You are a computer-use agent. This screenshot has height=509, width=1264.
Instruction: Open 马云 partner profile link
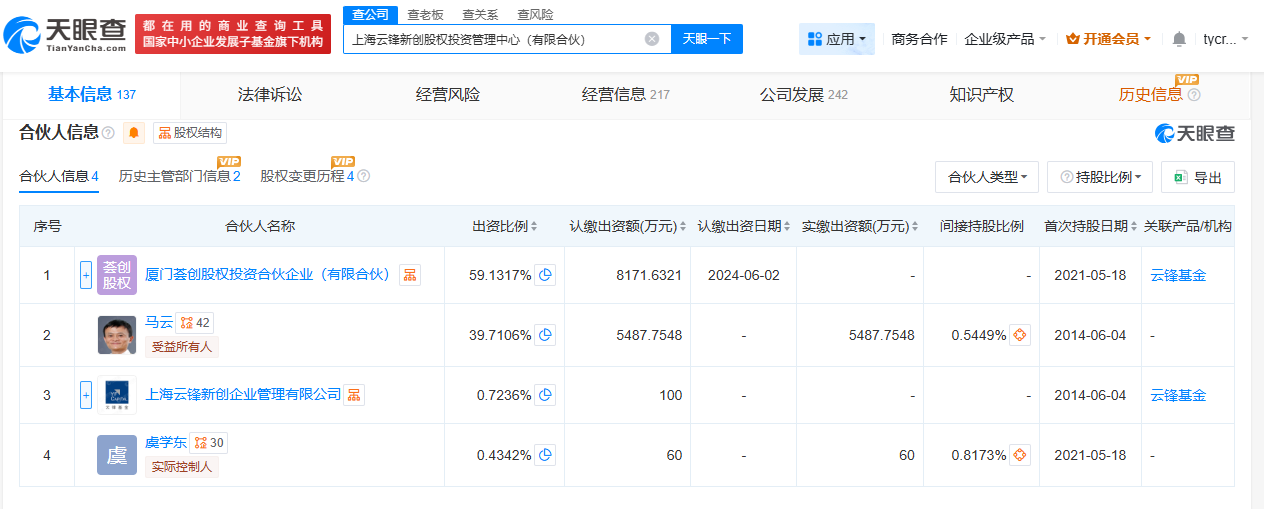click(159, 322)
